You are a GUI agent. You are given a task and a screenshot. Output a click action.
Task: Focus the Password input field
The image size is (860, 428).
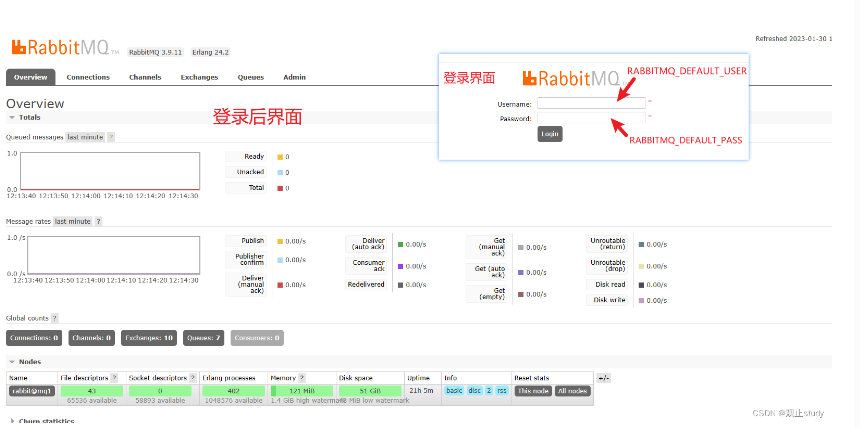coord(591,118)
